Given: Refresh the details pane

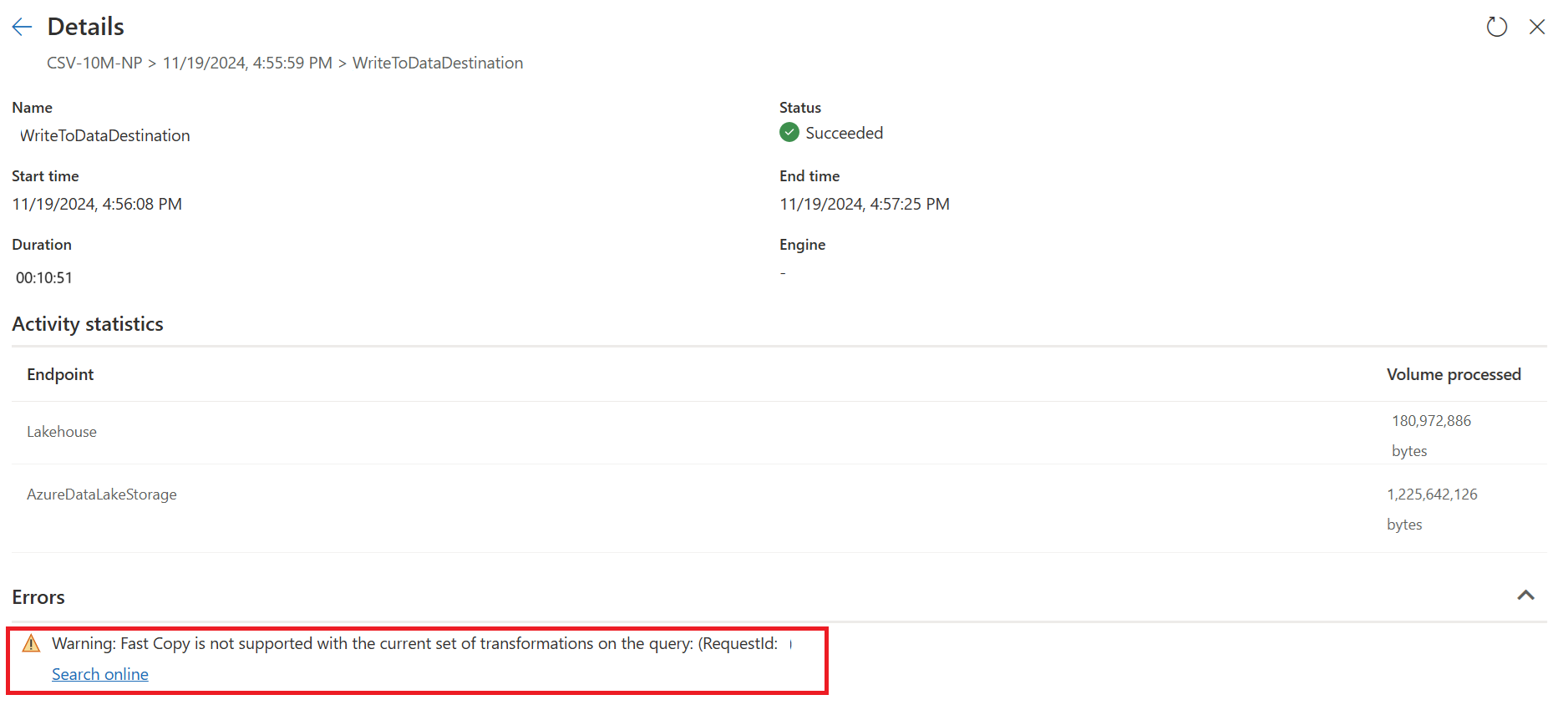Looking at the screenshot, I should point(1496,27).
